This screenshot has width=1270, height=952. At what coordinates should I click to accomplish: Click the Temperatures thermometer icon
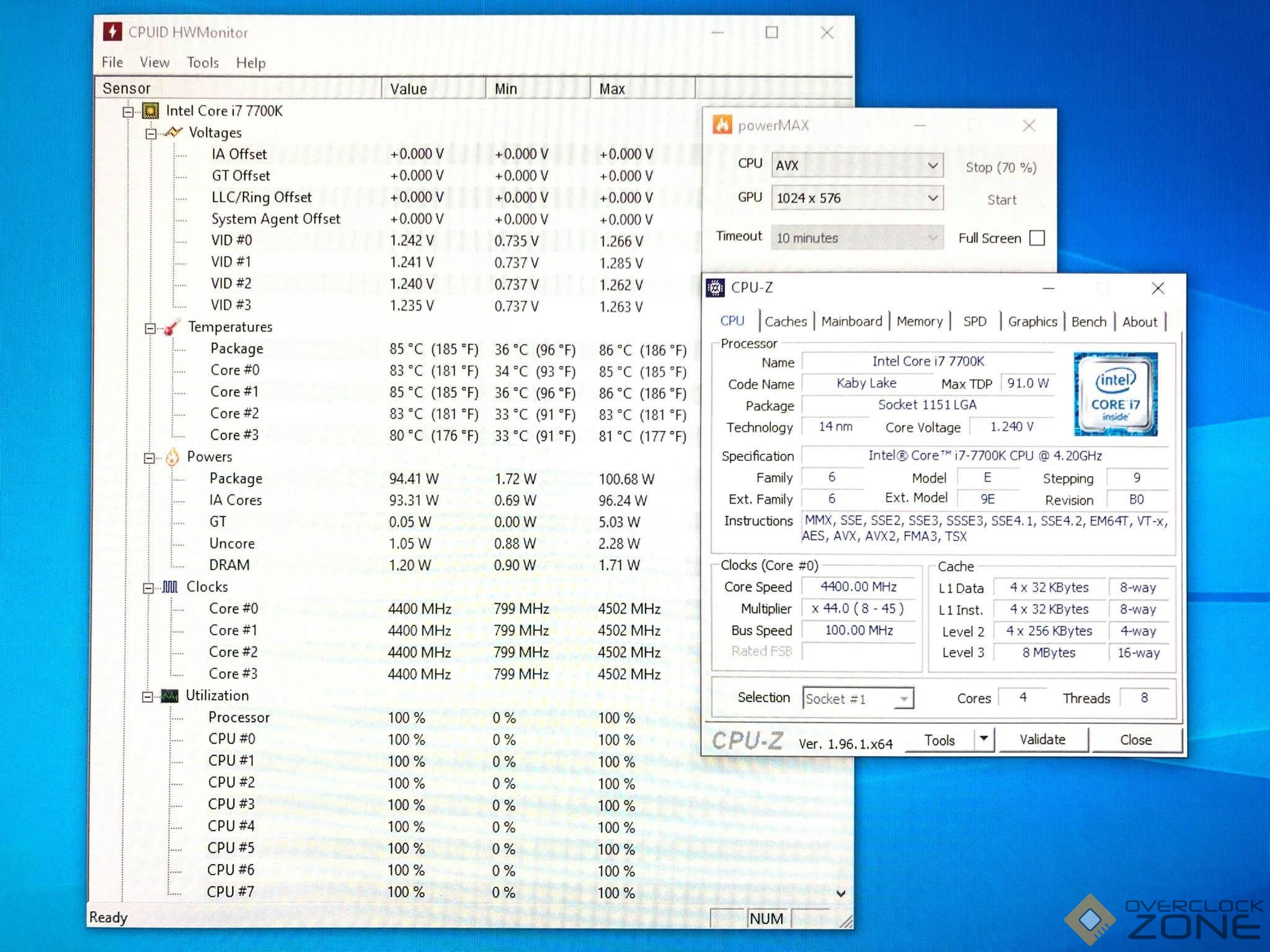(x=171, y=327)
